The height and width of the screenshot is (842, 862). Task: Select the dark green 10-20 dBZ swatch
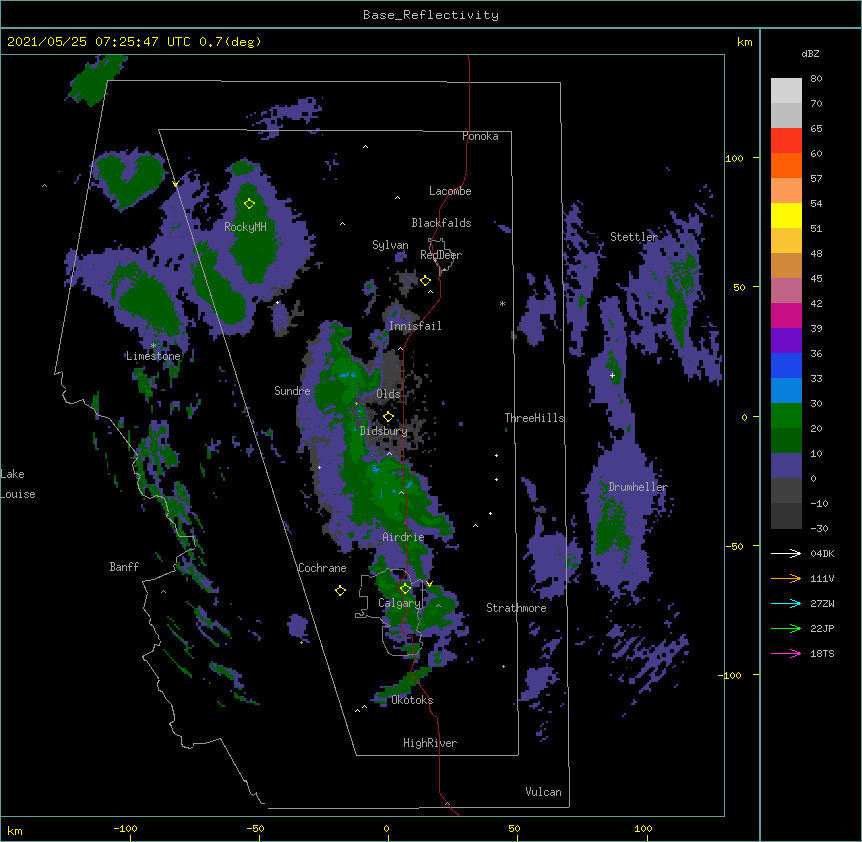coord(786,441)
